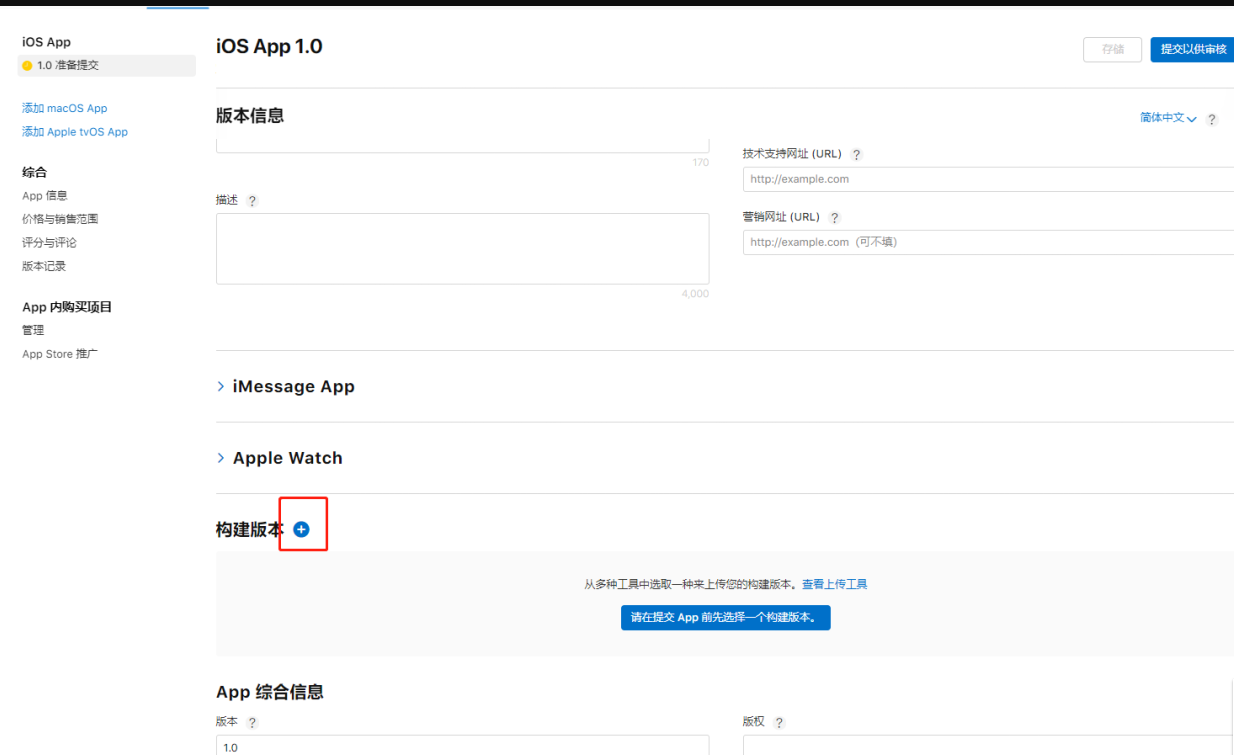Expand the Apple Watch section
Viewport: 1234px width, 755px height.
click(x=280, y=458)
